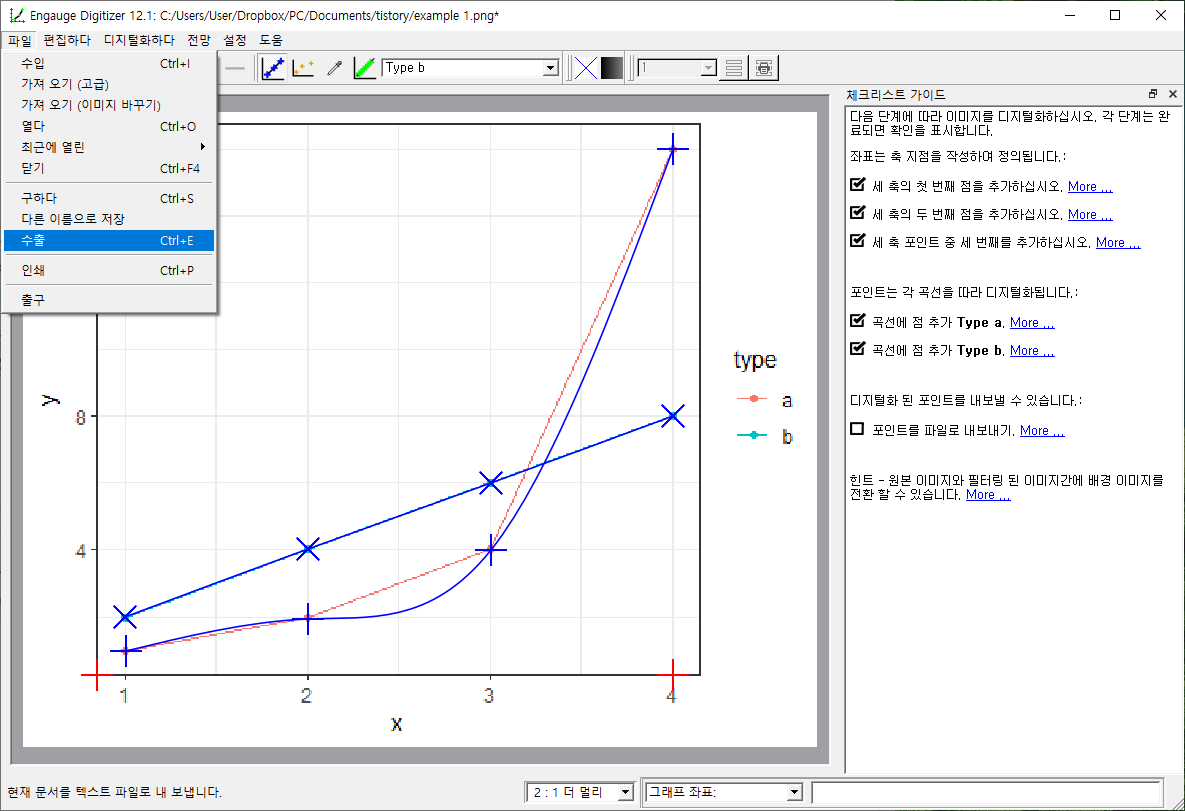Toggle Type a curve points checkbox
The width and height of the screenshot is (1185, 811).
pos(857,320)
